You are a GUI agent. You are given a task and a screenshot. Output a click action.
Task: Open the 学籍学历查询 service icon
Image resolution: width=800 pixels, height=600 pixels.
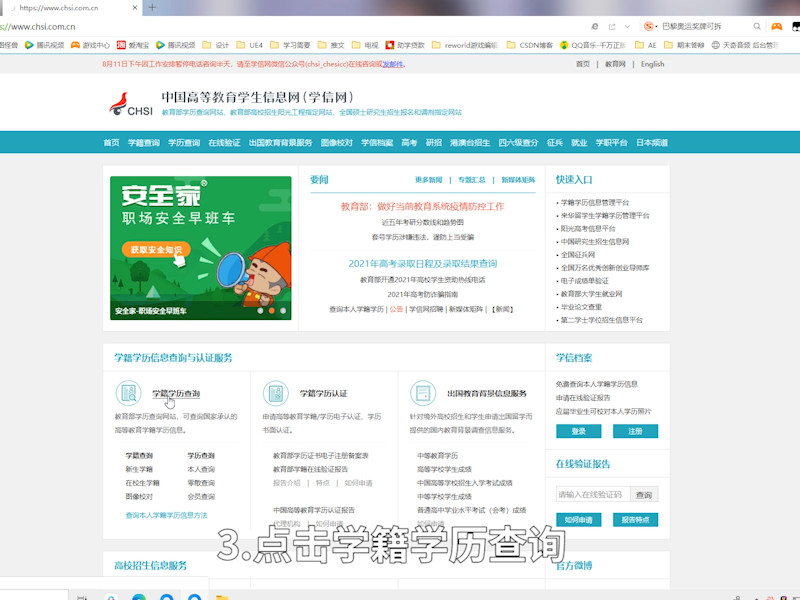127,392
